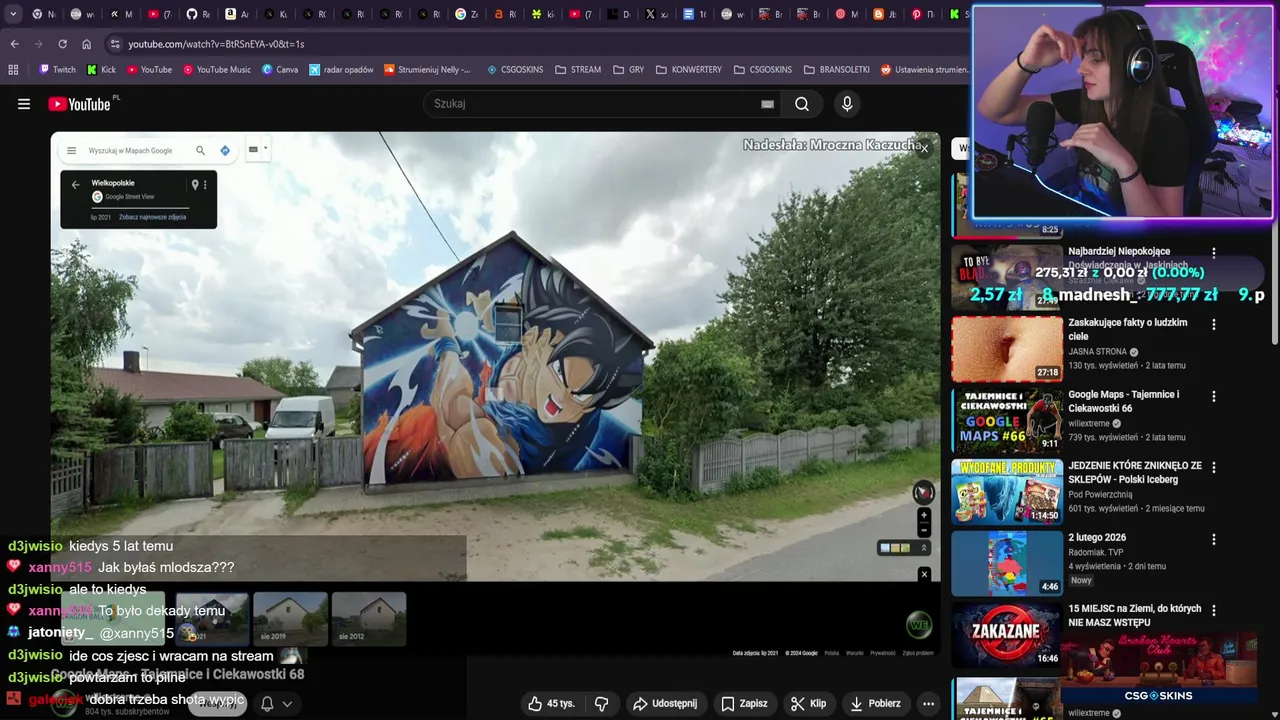Click the Udostępnij share button

(666, 703)
